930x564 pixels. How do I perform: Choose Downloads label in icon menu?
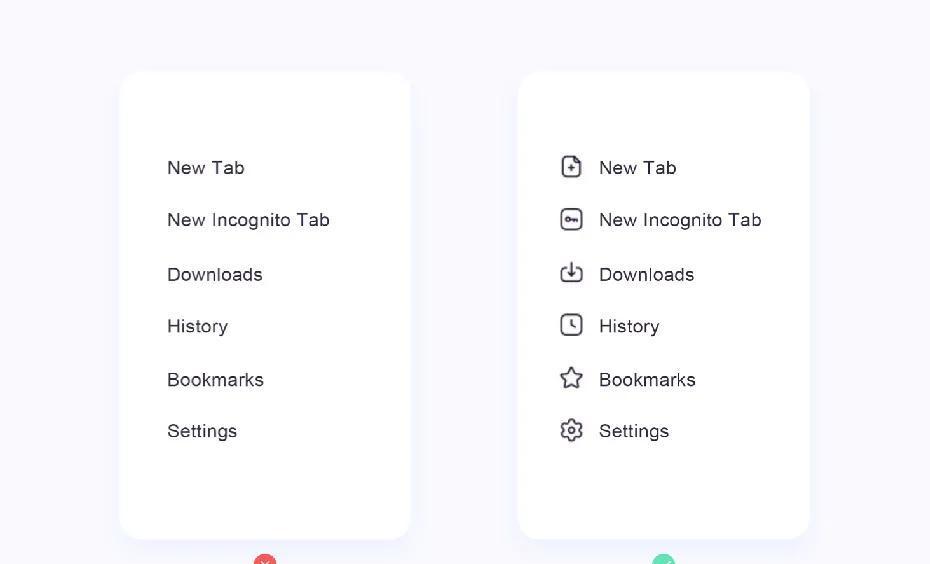pyautogui.click(x=646, y=275)
